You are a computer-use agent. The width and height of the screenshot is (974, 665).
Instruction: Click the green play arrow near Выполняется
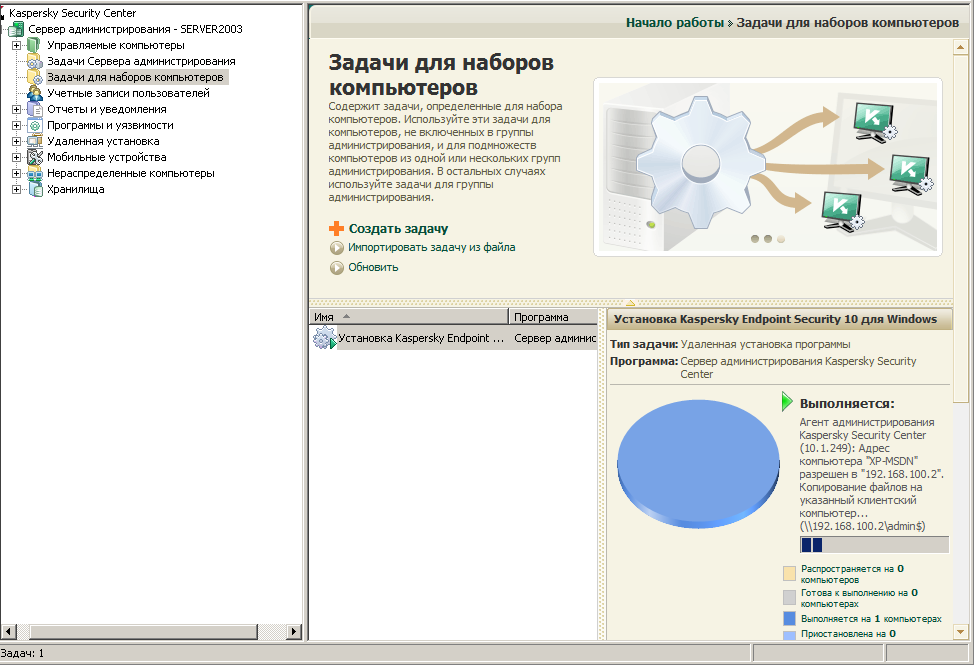pyautogui.click(x=787, y=402)
